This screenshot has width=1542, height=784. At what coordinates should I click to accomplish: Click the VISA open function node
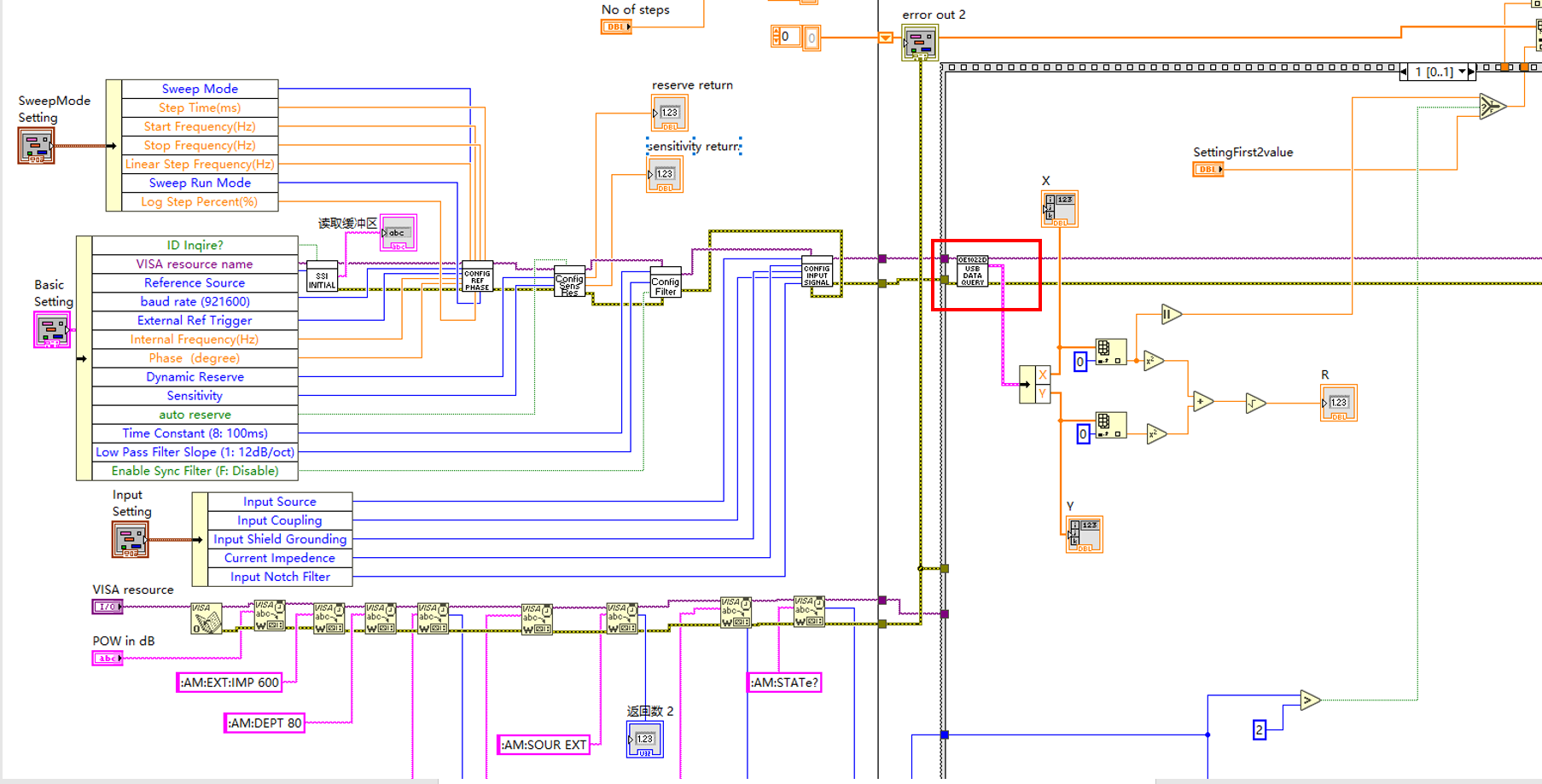click(206, 618)
